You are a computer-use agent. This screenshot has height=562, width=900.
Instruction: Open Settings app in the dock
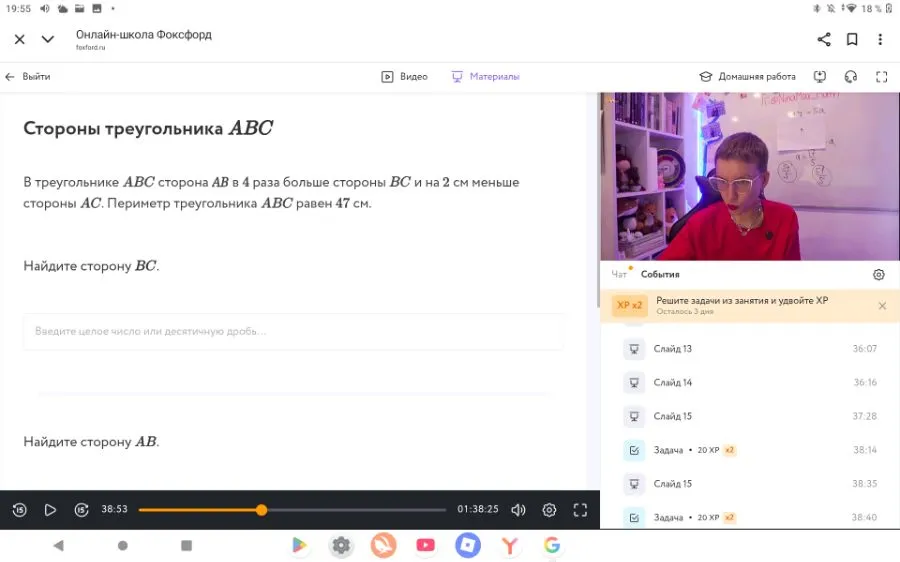[x=341, y=545]
